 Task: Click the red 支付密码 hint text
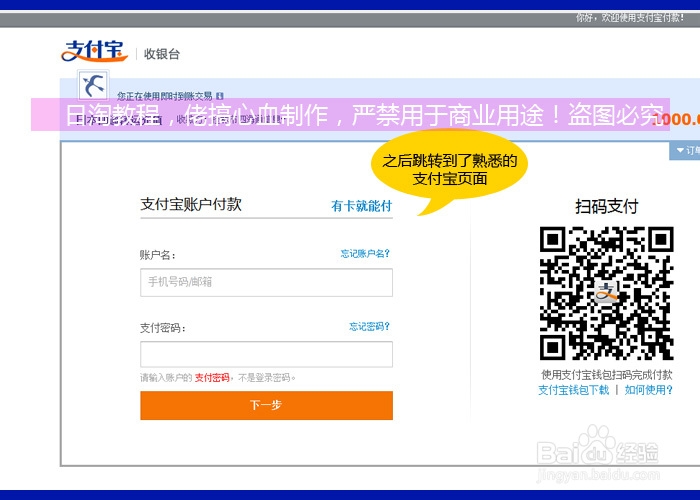(x=212, y=378)
